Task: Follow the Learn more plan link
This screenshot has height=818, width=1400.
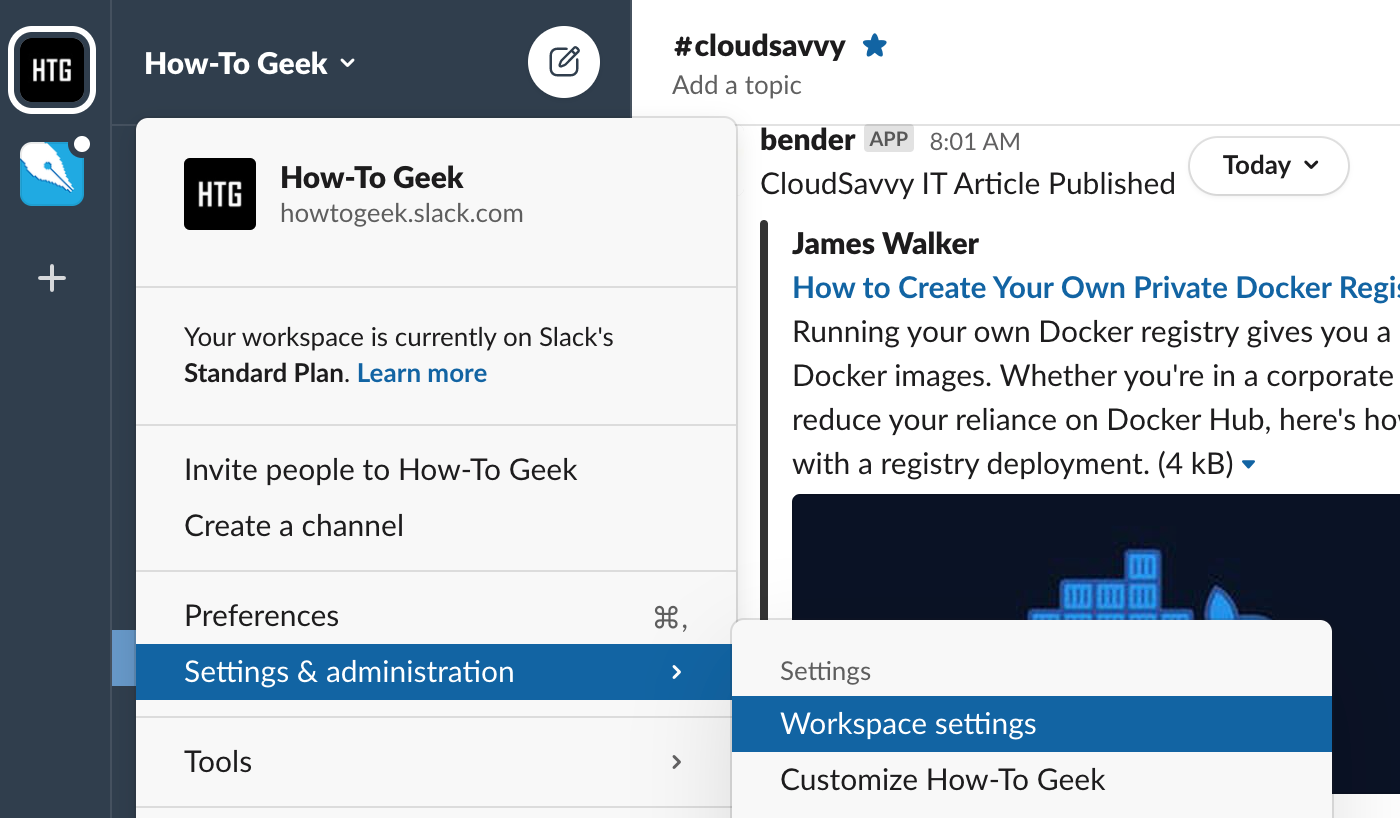Action: point(422,373)
